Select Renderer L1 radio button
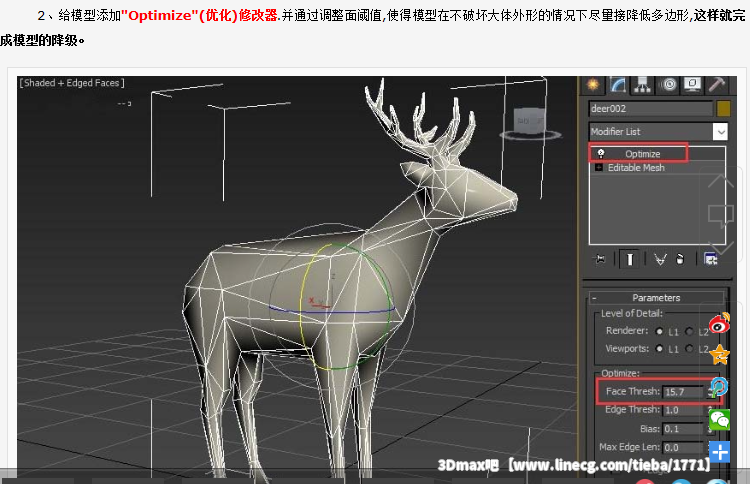Viewport: 750px width, 484px height. [x=660, y=331]
